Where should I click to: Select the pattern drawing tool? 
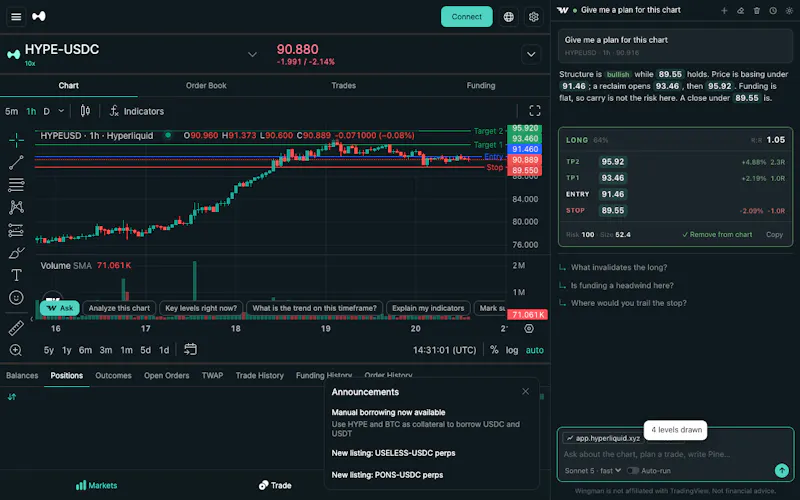(16, 207)
